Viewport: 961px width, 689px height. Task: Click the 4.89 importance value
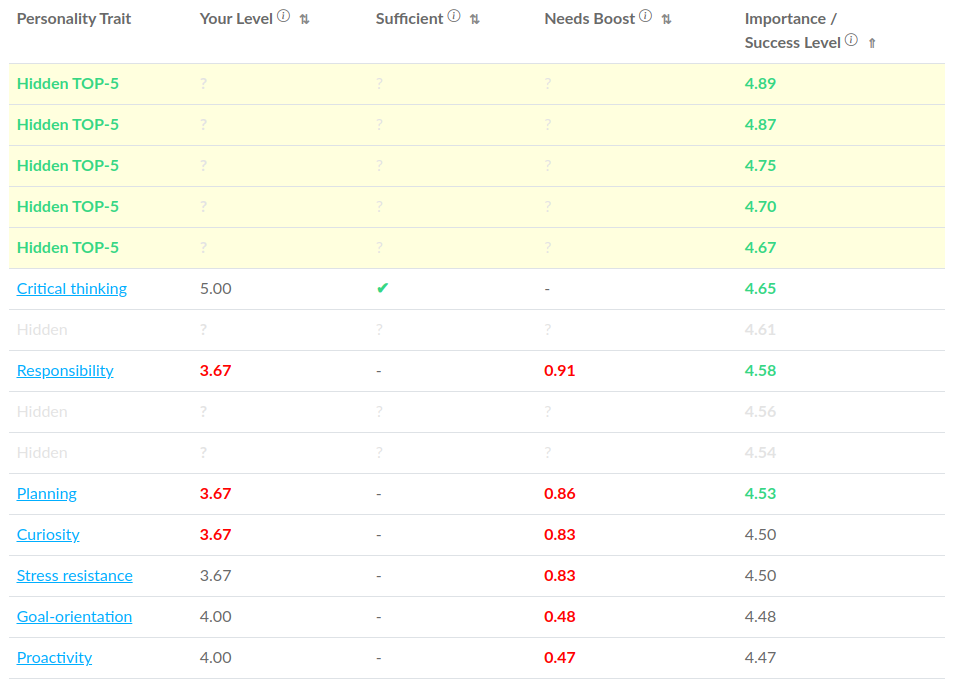[759, 83]
